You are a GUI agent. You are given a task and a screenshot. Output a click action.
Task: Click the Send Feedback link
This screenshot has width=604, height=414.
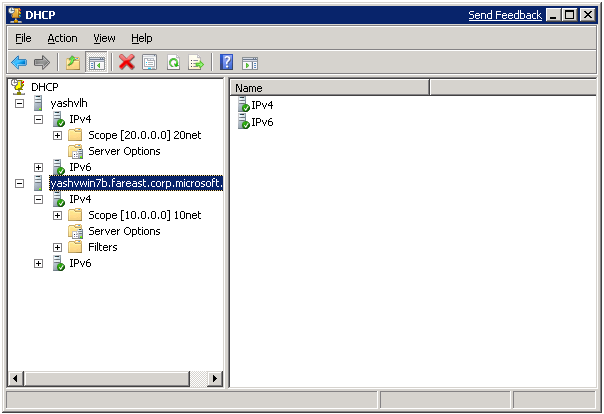pos(505,15)
